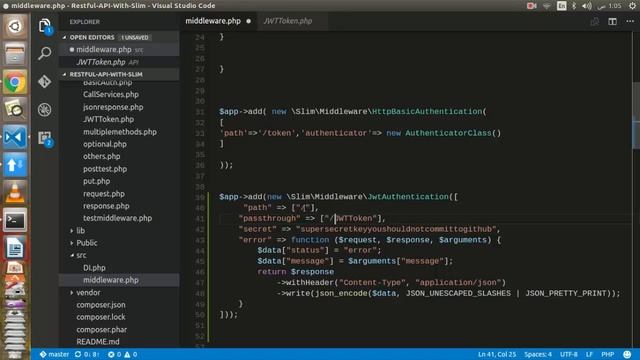640x360 pixels.
Task: Click the Open Changes icon in editor title
Action: click(595, 21)
